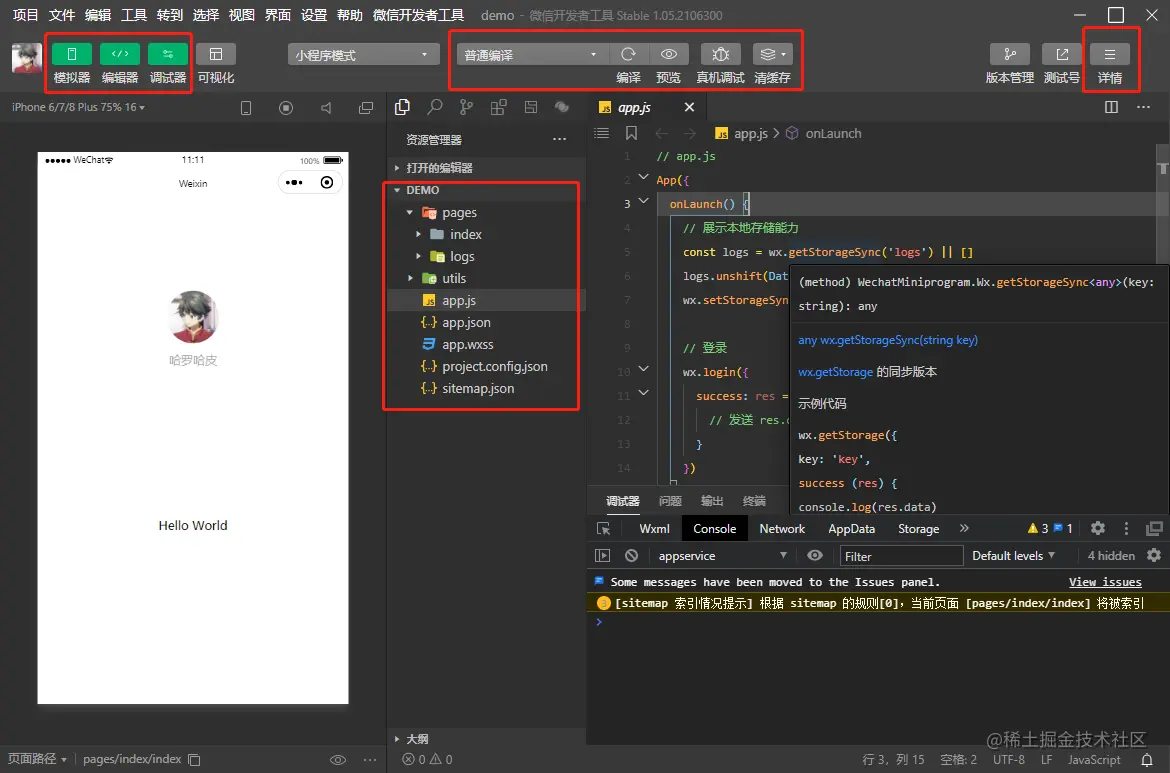Switch to the Wxml devtools tab
This screenshot has width=1170, height=773.
point(654,528)
